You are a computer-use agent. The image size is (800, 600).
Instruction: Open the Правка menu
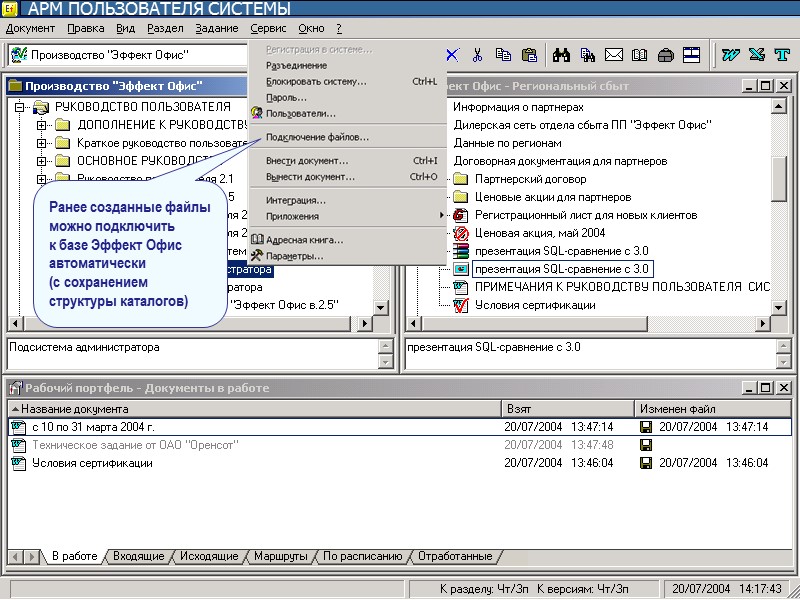86,29
